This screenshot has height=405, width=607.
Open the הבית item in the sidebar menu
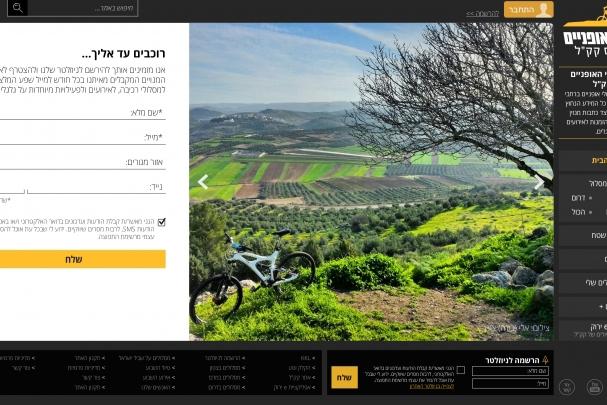(x=599, y=160)
